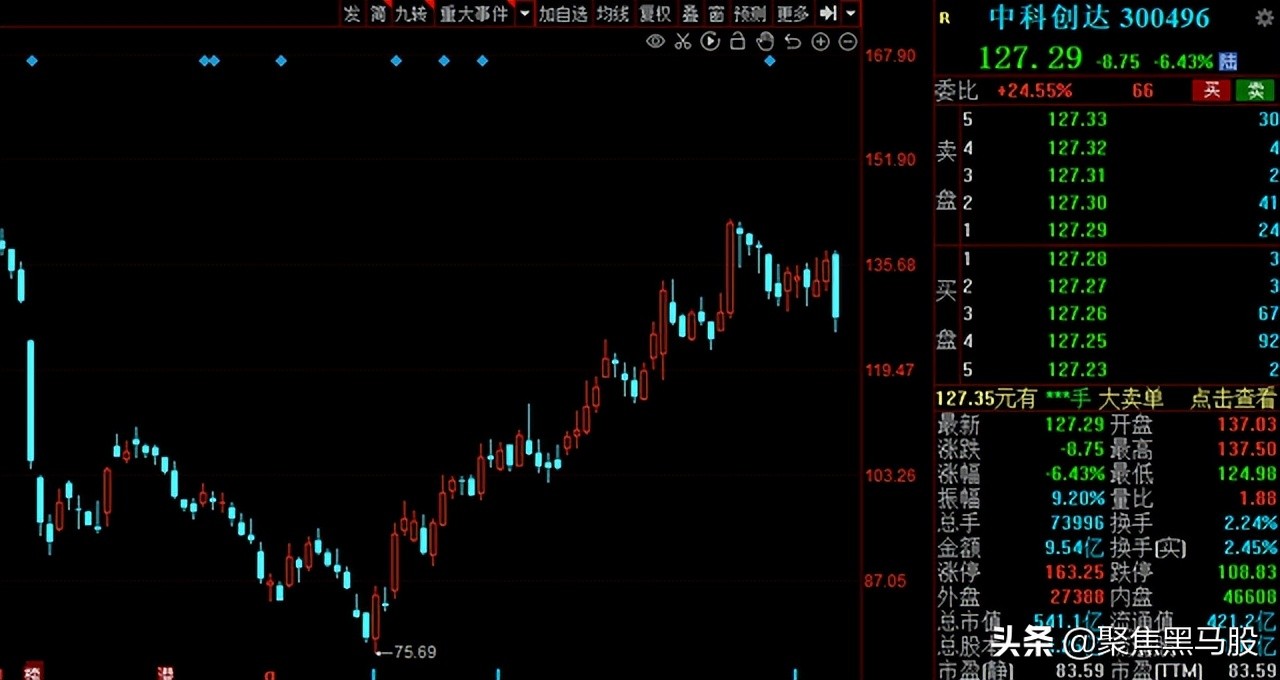1280x680 pixels.
Task: Open settings gear beside stock code 300496
Action: coord(1264,18)
